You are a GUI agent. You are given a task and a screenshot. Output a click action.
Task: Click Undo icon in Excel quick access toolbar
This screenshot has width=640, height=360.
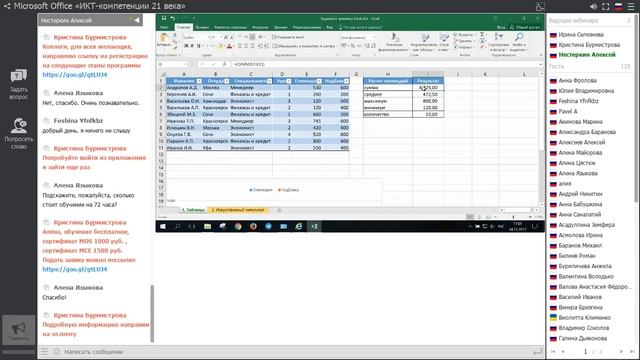click(x=173, y=18)
